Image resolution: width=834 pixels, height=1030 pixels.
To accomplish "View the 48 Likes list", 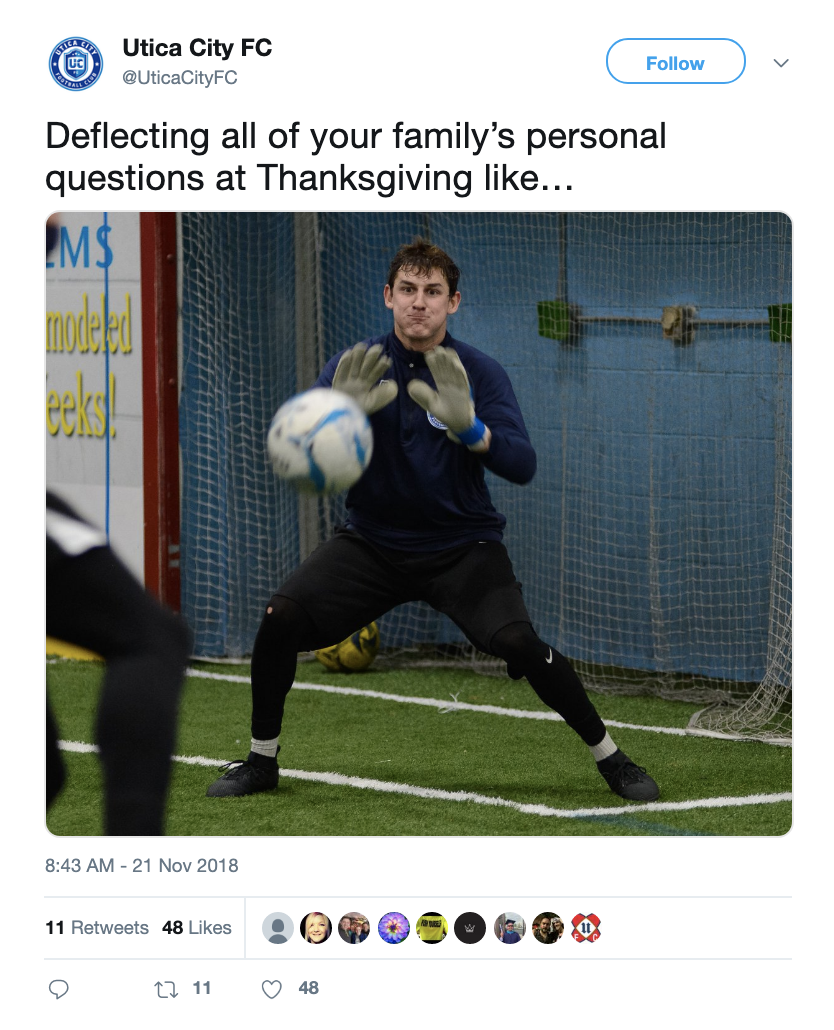I will point(197,928).
